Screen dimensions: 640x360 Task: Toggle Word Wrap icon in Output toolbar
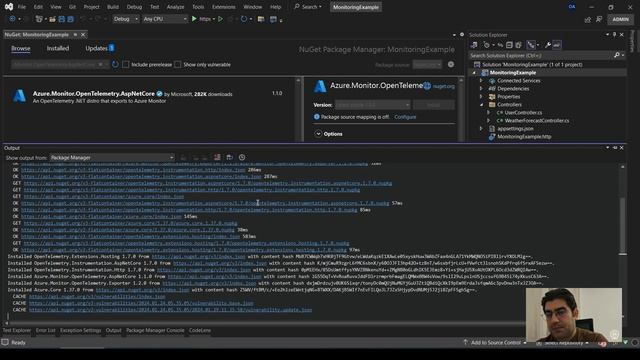click(229, 157)
